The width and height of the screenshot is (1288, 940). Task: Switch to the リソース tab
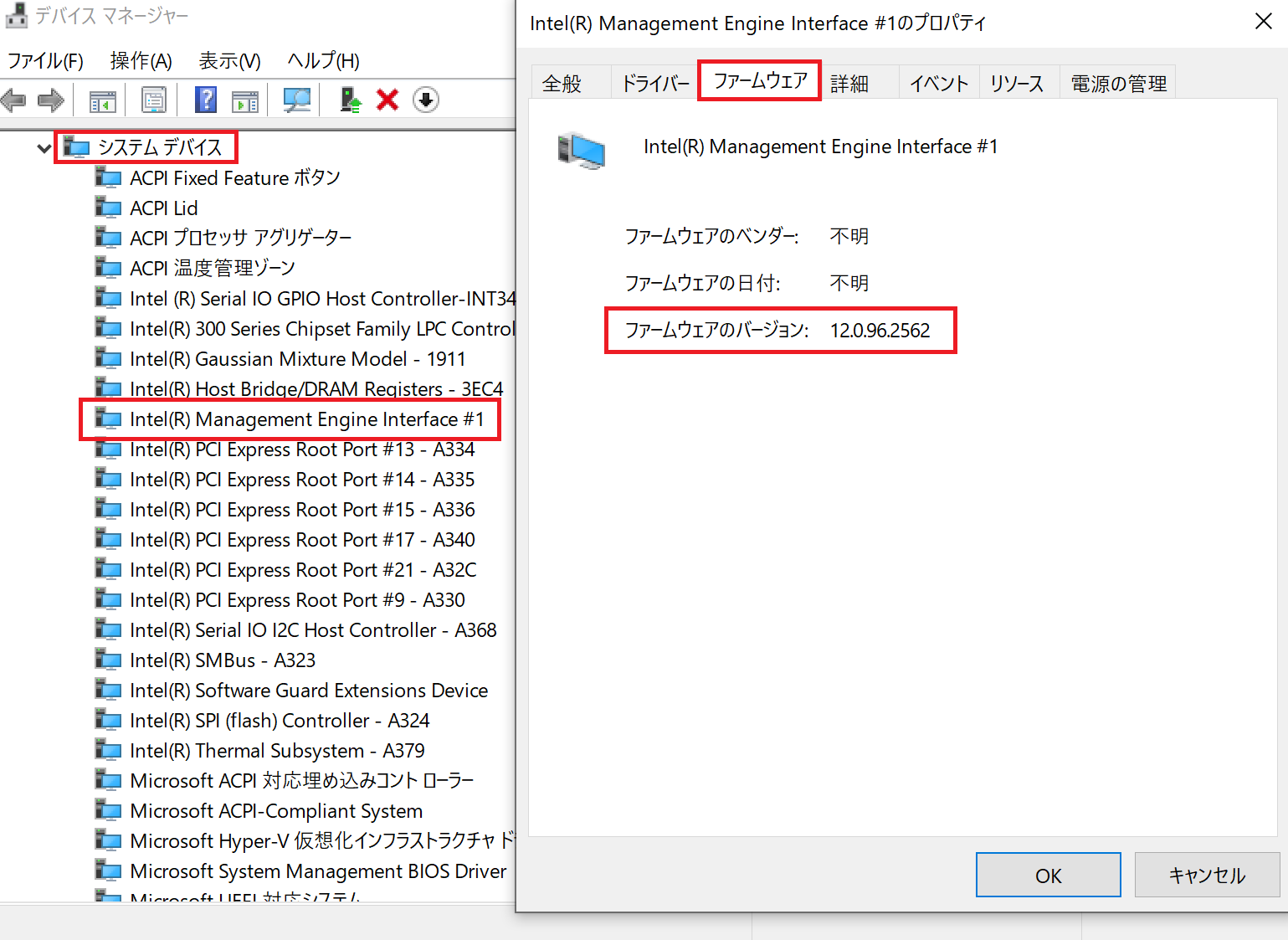(x=1018, y=83)
